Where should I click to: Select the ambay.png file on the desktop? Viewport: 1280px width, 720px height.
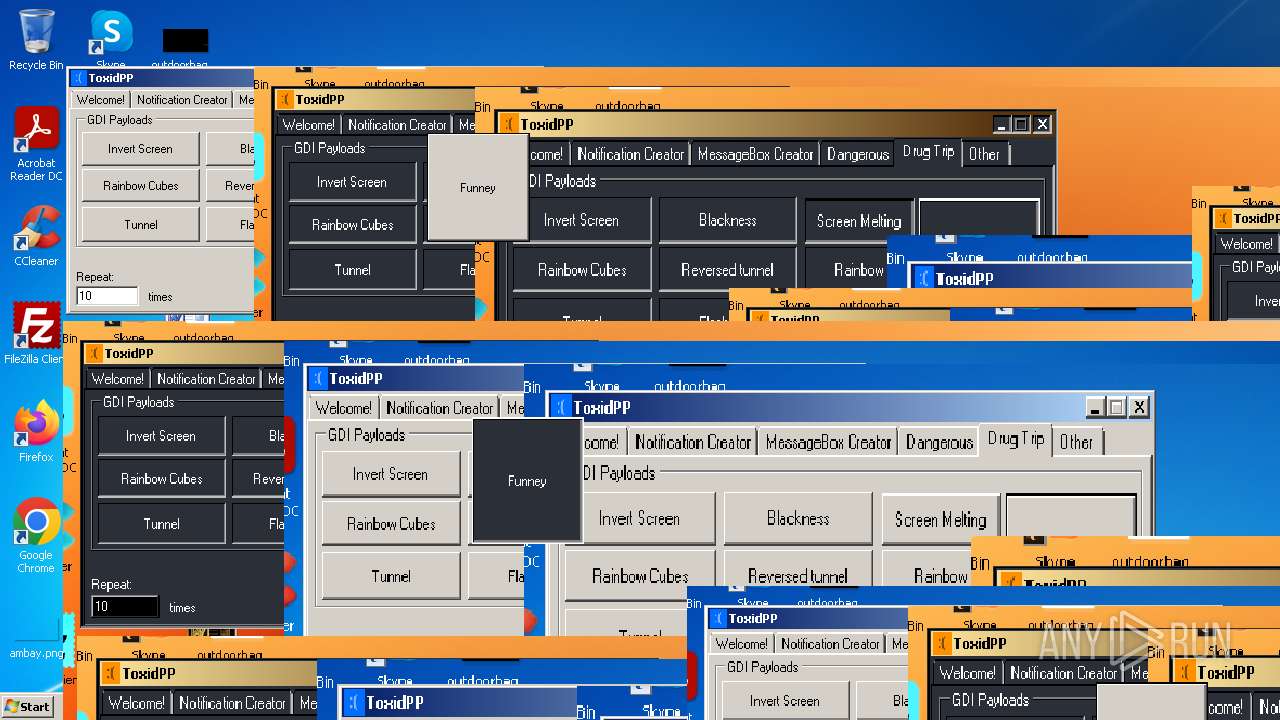point(36,652)
